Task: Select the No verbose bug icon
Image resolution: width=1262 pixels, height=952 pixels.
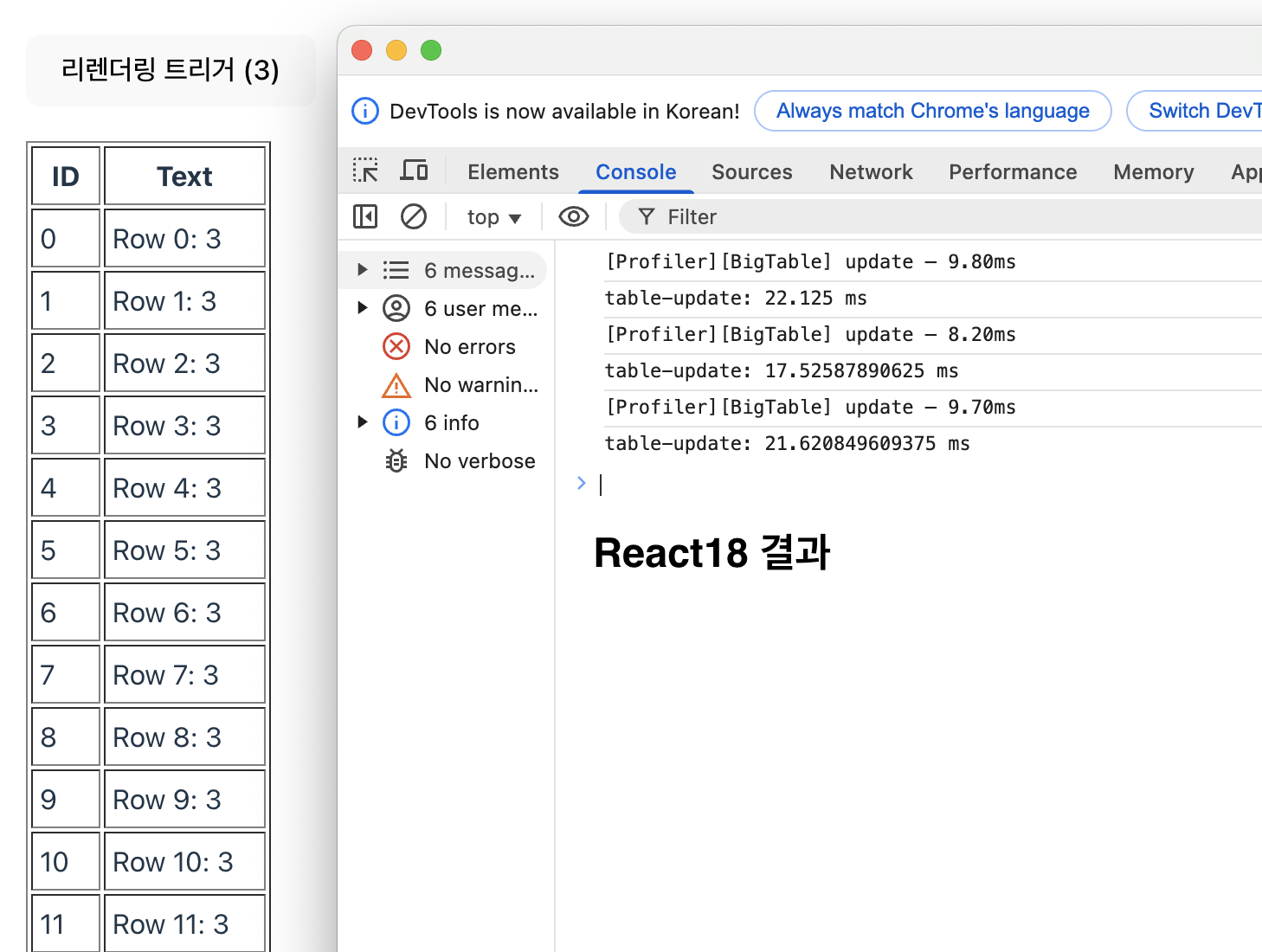Action: [396, 460]
